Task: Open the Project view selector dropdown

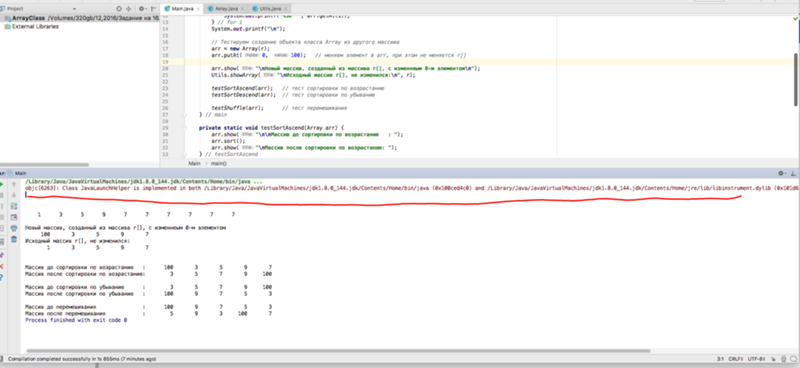Action: (x=74, y=9)
